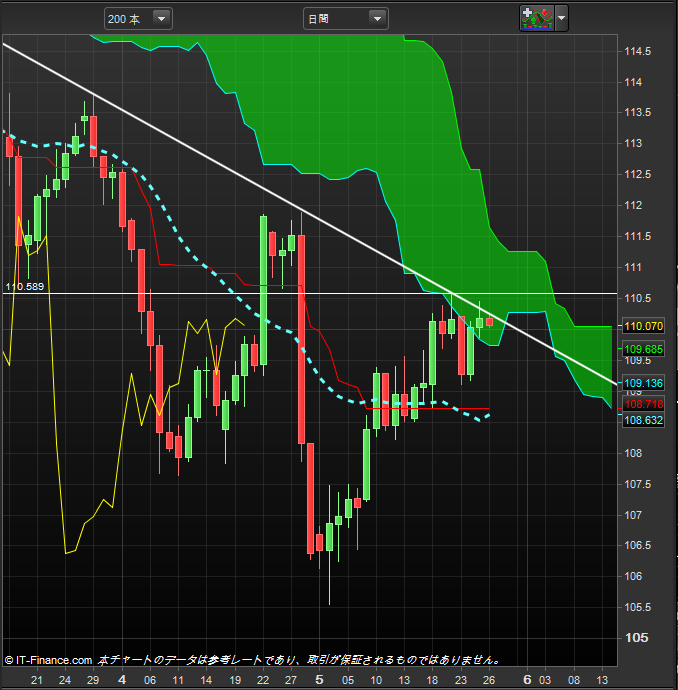Viewport: 678px width, 690px height.
Task: Select the red 108.718 price label
Action: pyautogui.click(x=643, y=404)
